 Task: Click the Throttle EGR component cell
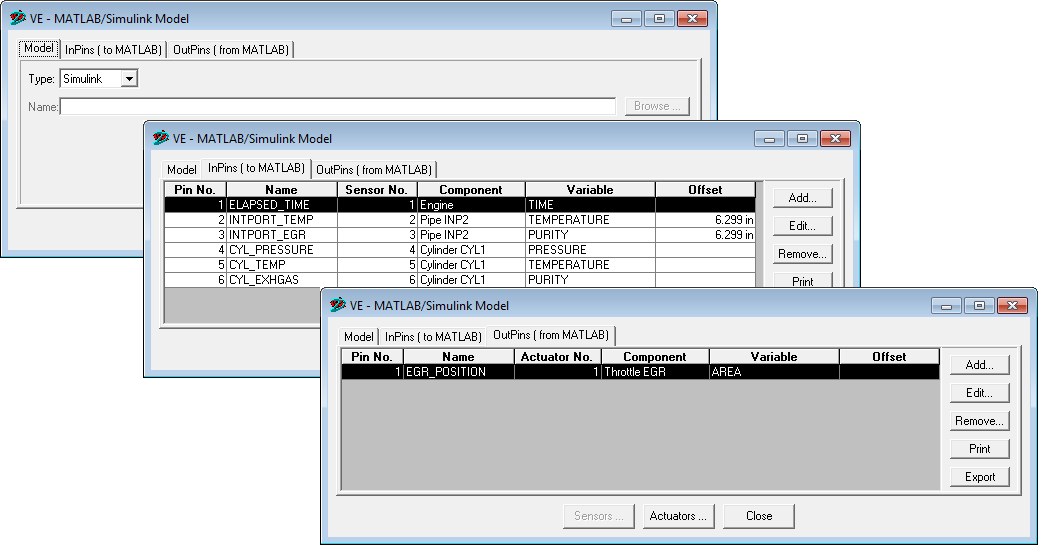[x=655, y=372]
